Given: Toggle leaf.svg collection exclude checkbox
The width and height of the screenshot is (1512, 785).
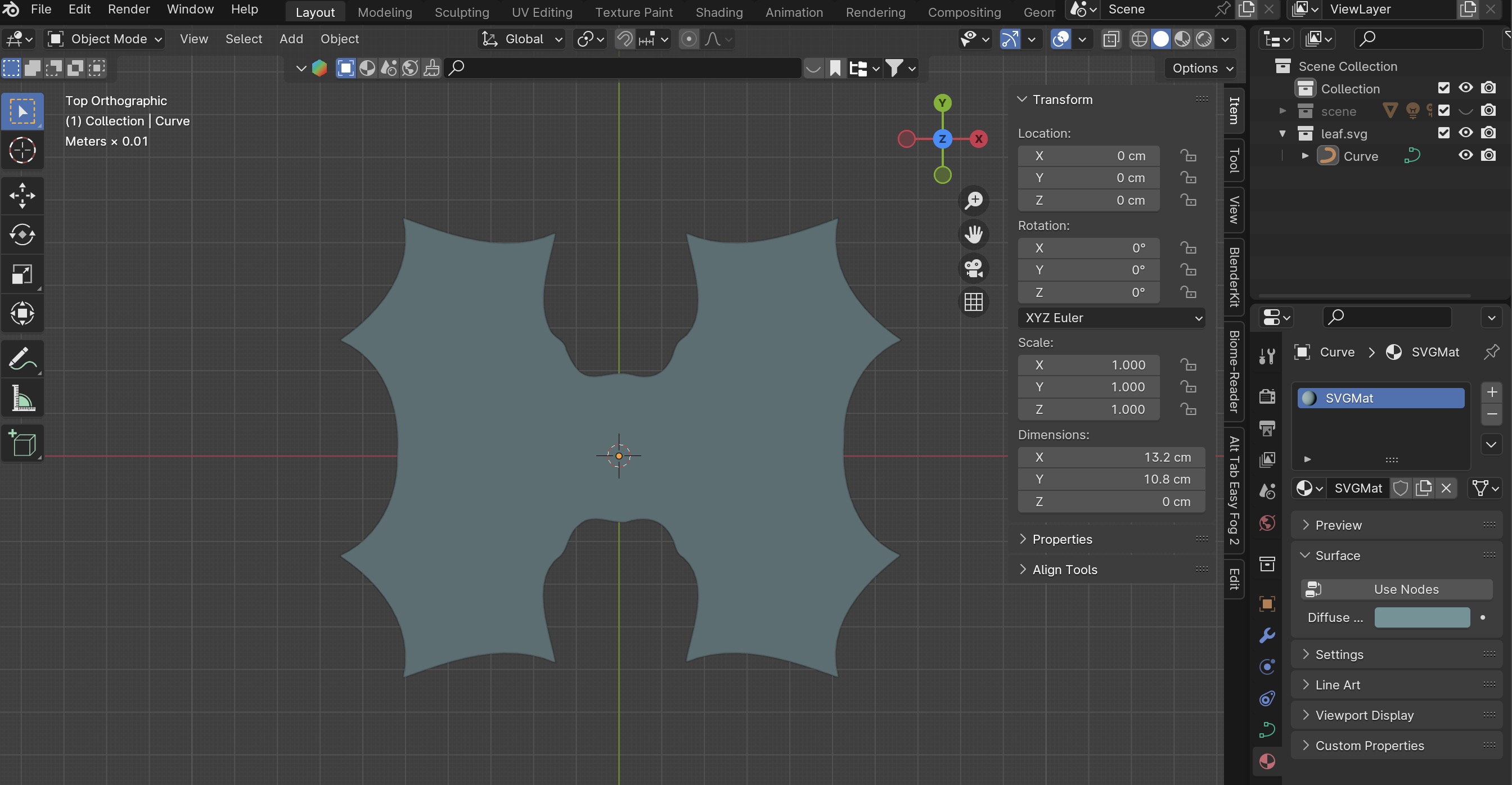Looking at the screenshot, I should coord(1444,133).
